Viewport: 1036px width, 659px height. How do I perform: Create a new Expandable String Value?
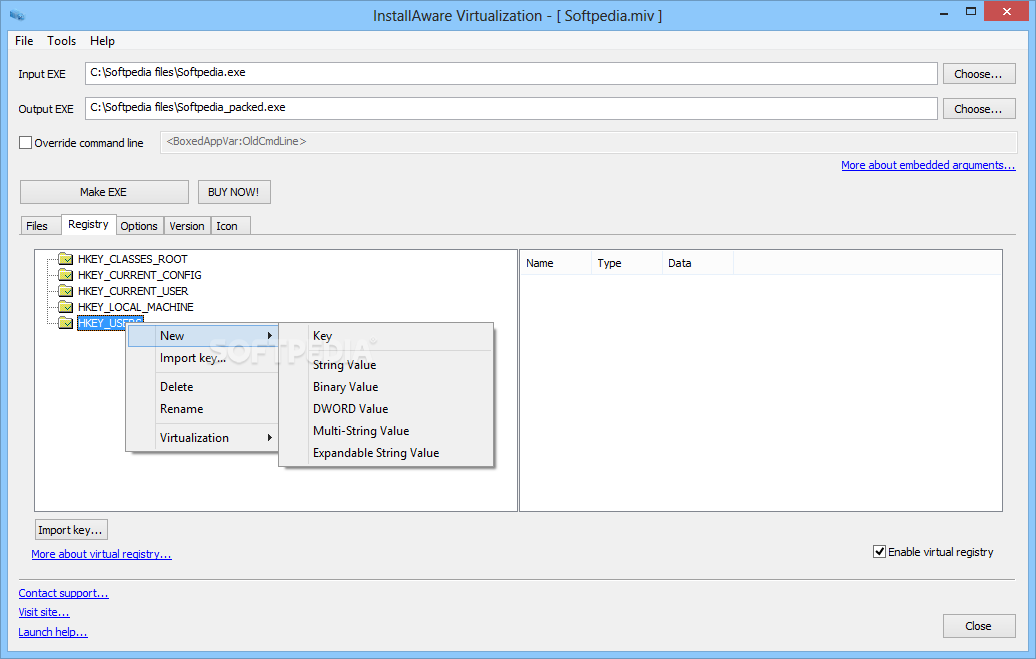pos(387,453)
